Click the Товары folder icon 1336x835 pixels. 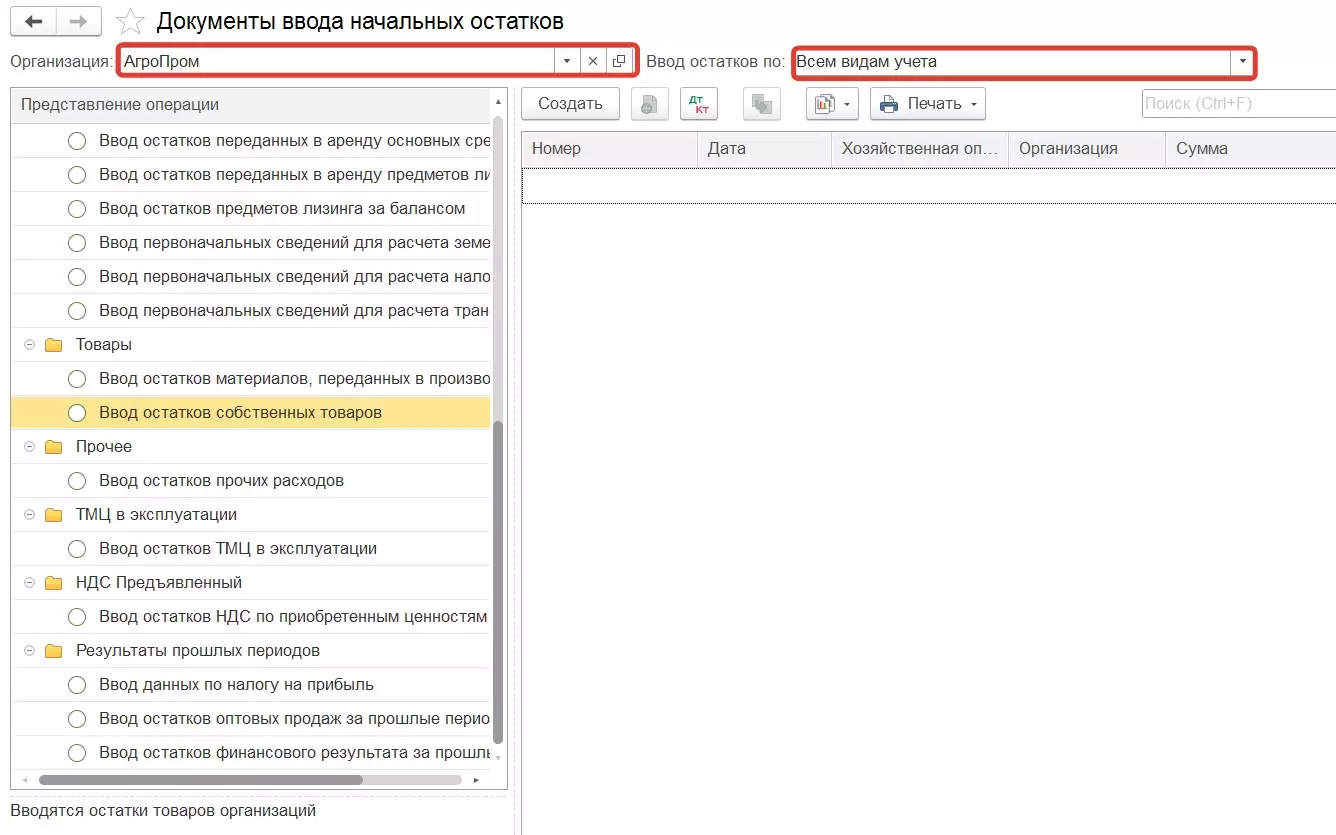(53, 345)
